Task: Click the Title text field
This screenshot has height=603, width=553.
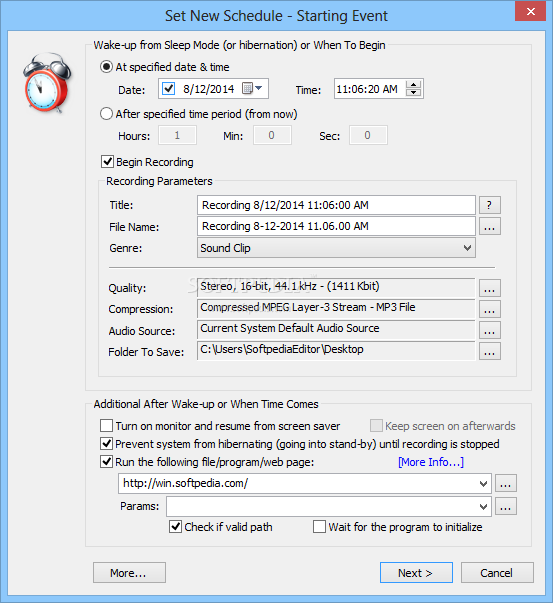Action: tap(336, 205)
